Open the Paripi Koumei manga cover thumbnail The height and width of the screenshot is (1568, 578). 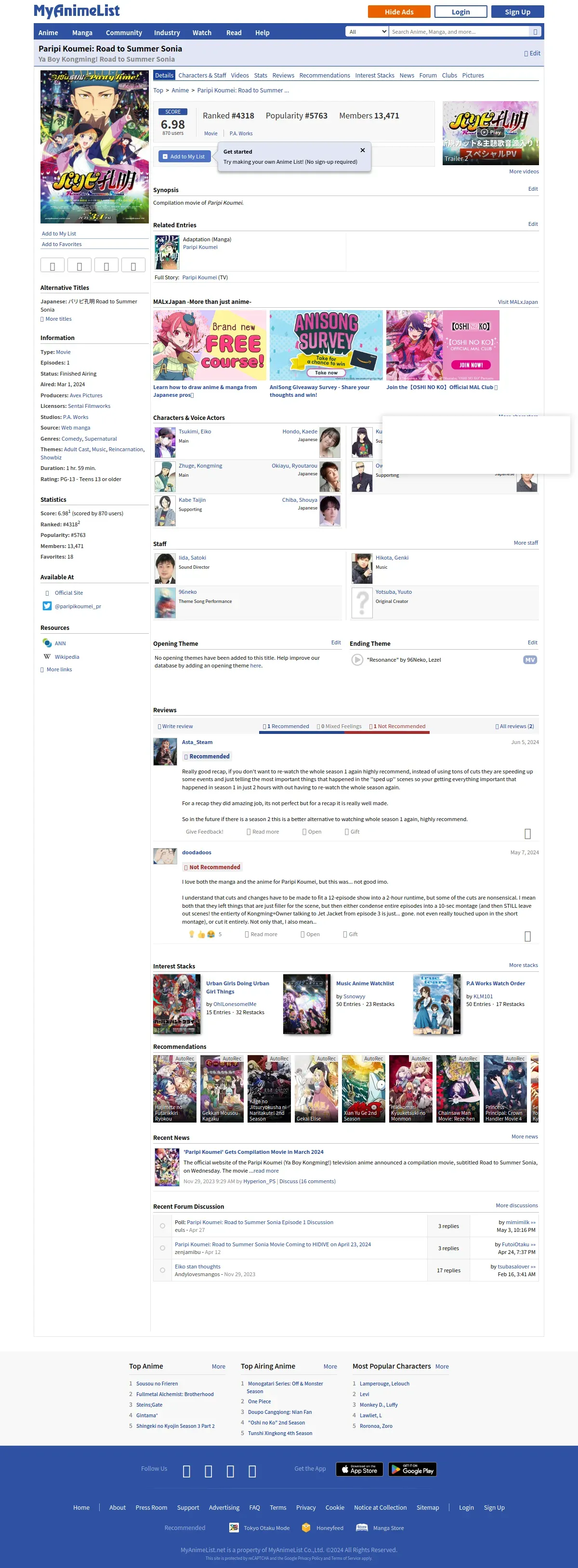167,252
